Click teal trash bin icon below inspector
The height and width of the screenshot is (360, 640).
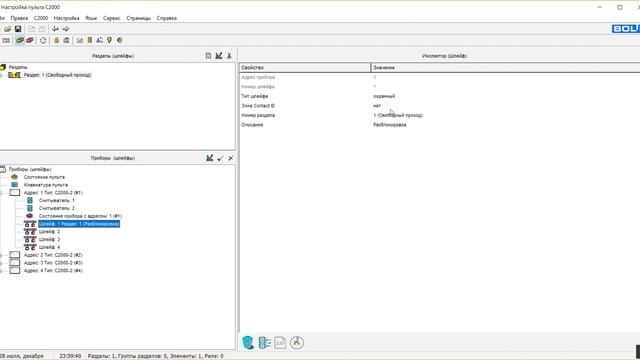click(248, 342)
